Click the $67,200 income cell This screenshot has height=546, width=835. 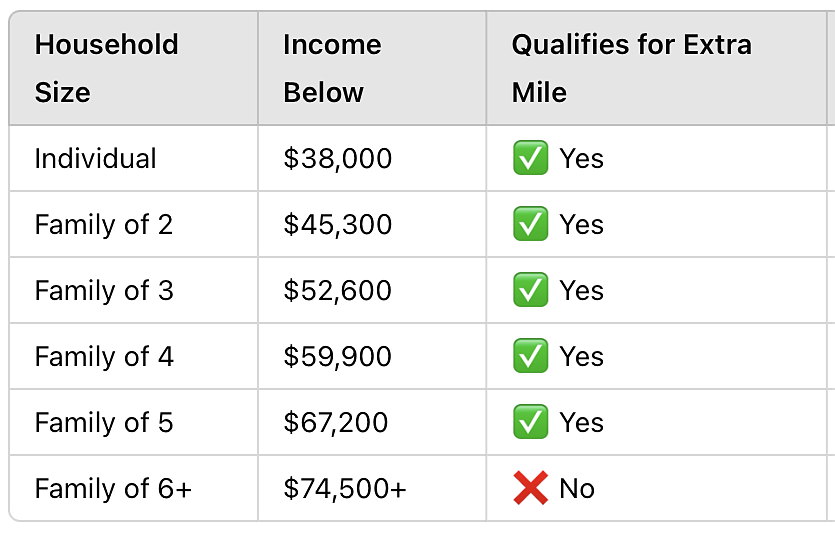coord(372,422)
